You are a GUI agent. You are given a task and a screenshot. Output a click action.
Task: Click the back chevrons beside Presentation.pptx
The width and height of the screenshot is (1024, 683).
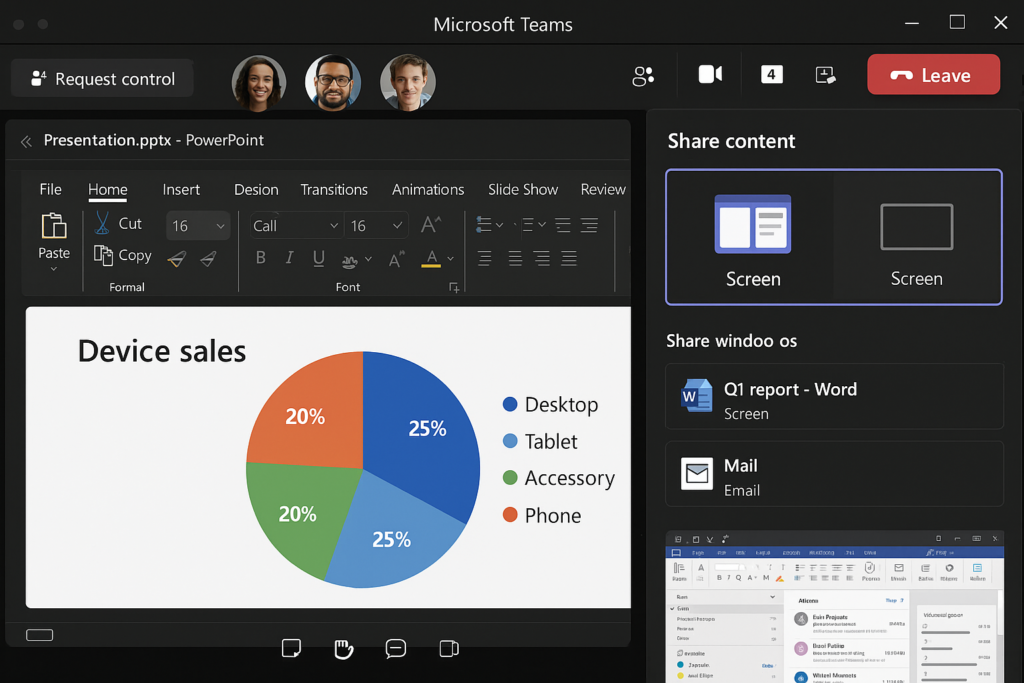click(26, 142)
